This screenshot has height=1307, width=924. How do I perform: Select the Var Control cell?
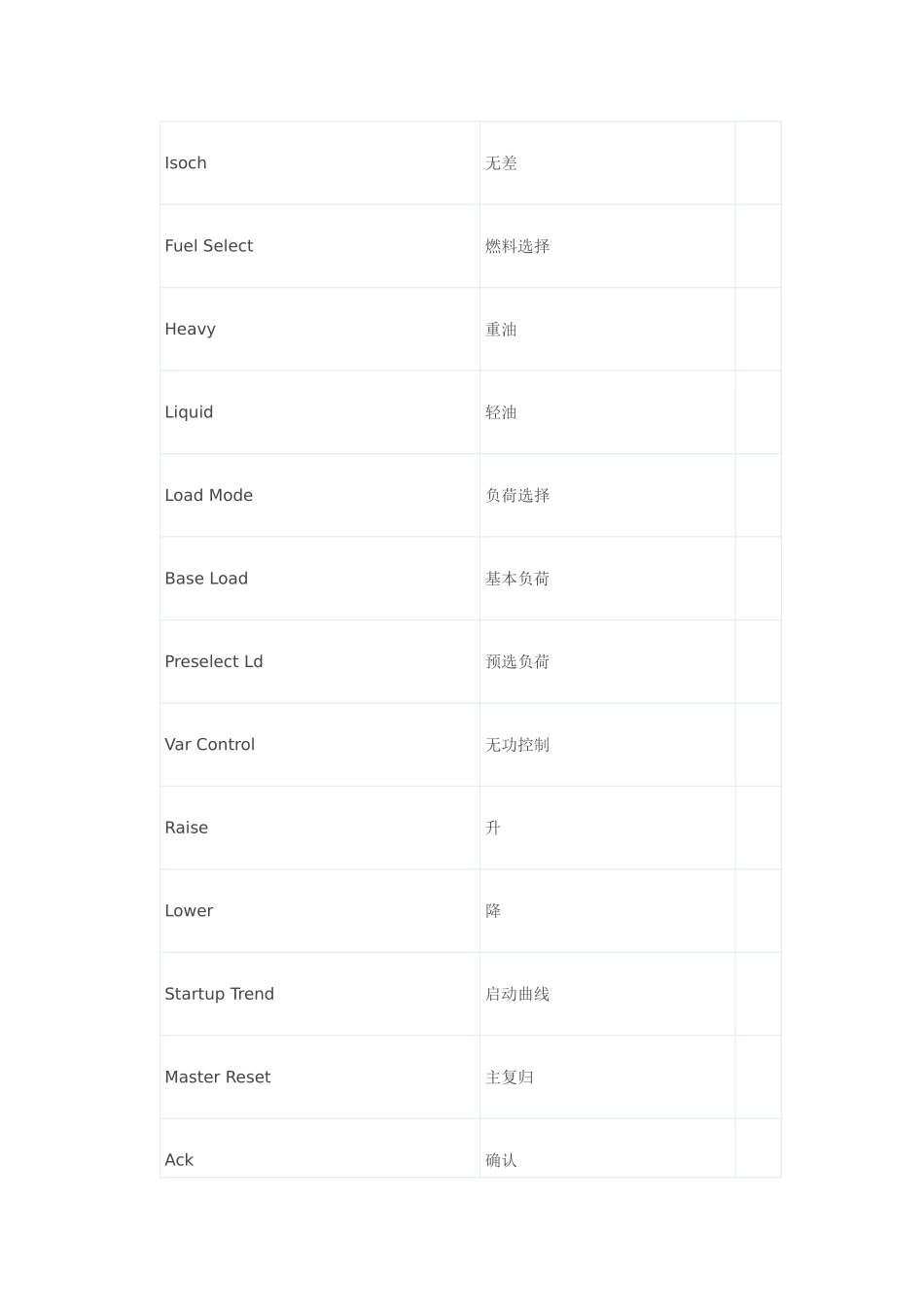pos(319,744)
